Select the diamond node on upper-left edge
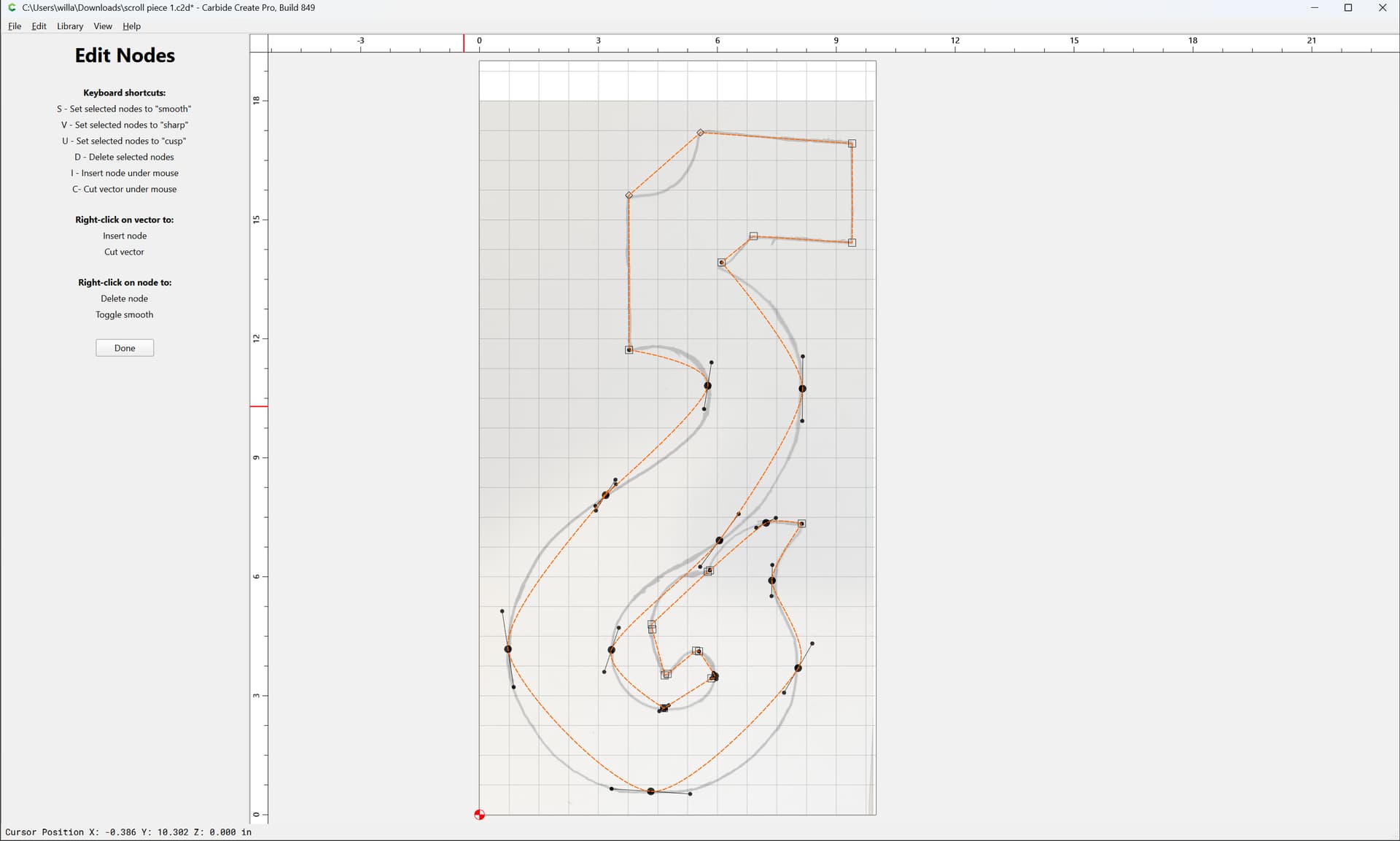Viewport: 1400px width, 841px height. (x=629, y=195)
